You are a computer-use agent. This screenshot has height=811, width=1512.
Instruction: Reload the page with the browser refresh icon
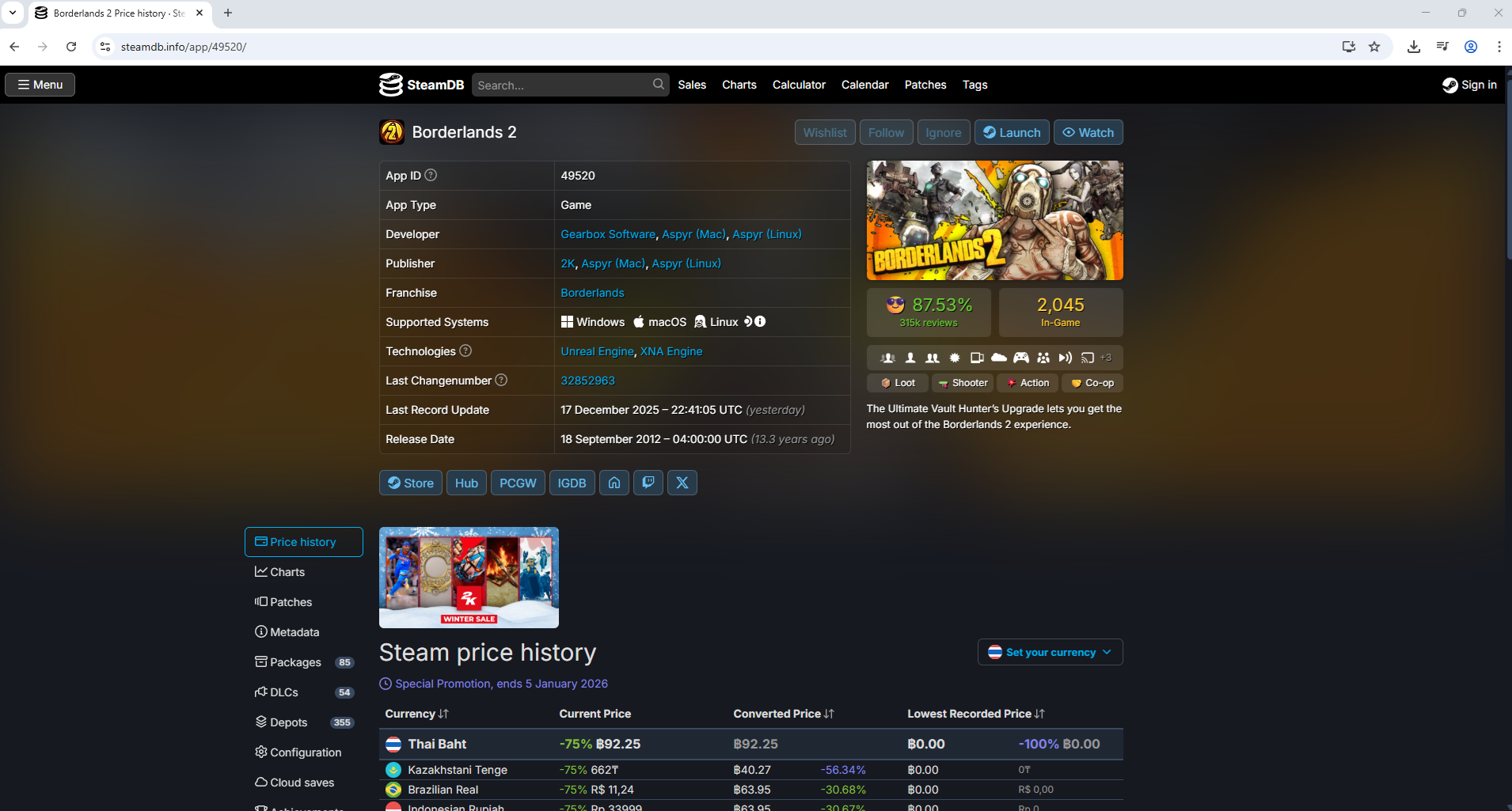(x=71, y=47)
